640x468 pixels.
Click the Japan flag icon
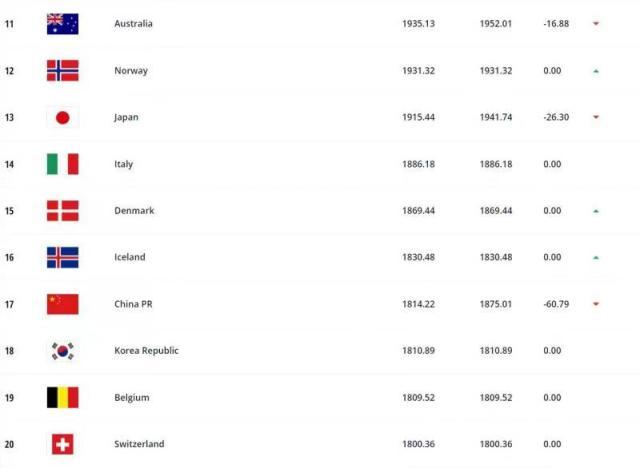[62, 117]
